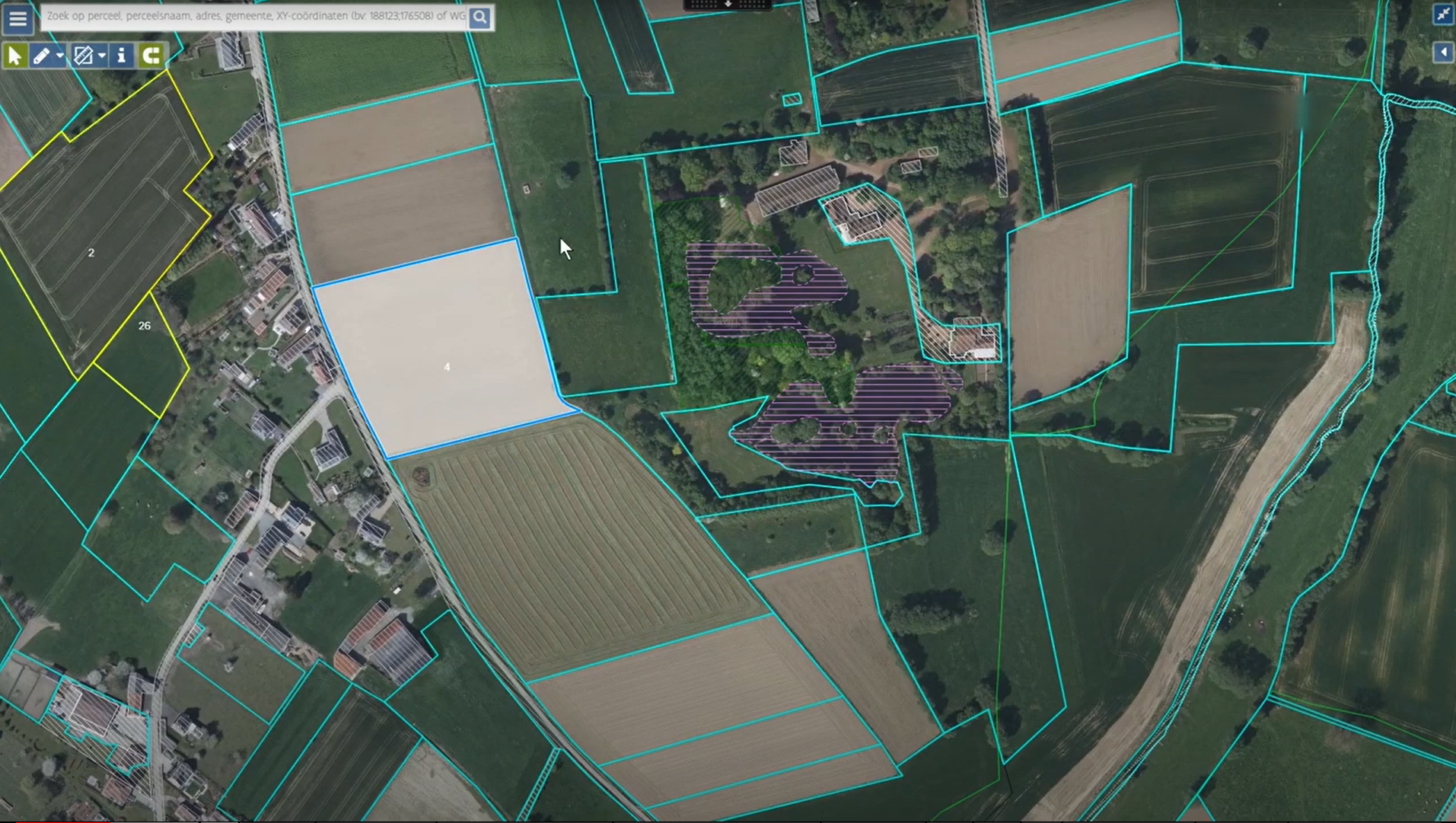Screen dimensions: 1456x823
Task: Focus the parcel search input field
Action: coord(255,16)
